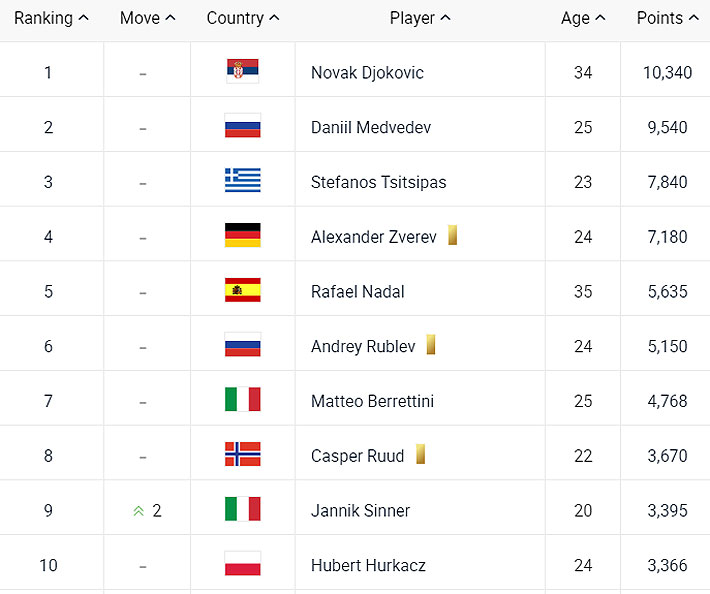Click the Polish flag icon
This screenshot has height=594, width=710.
coord(242,565)
